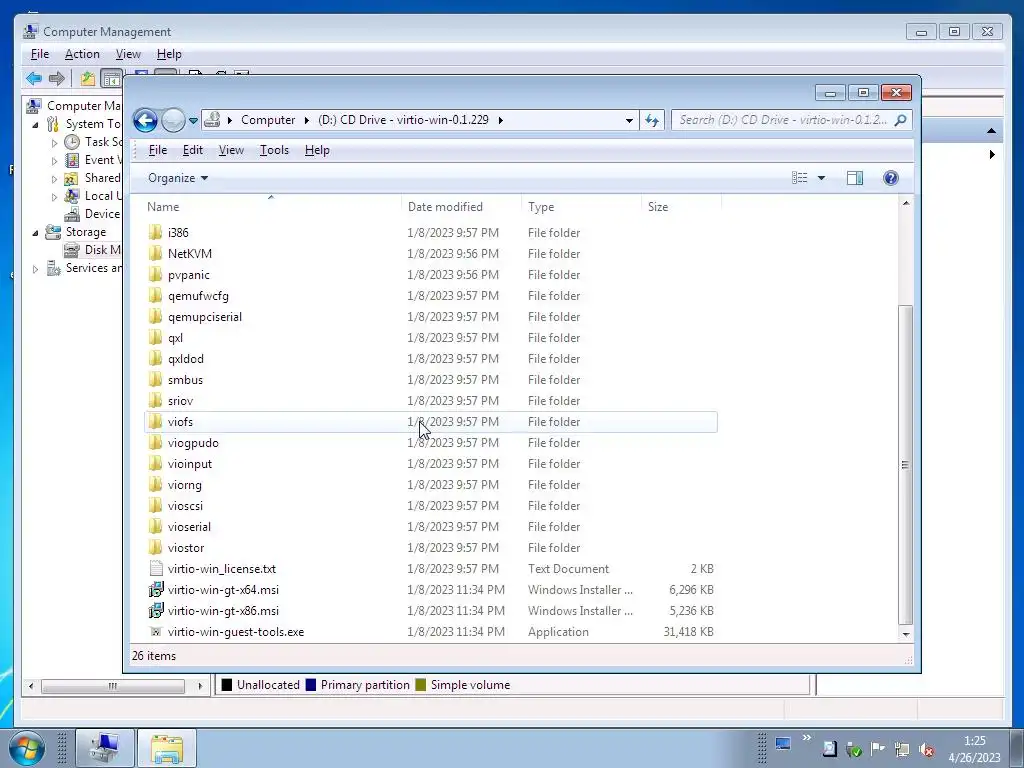Select the virtio-win-guest-tools.exe application icon
The height and width of the screenshot is (768, 1024).
pos(155,632)
